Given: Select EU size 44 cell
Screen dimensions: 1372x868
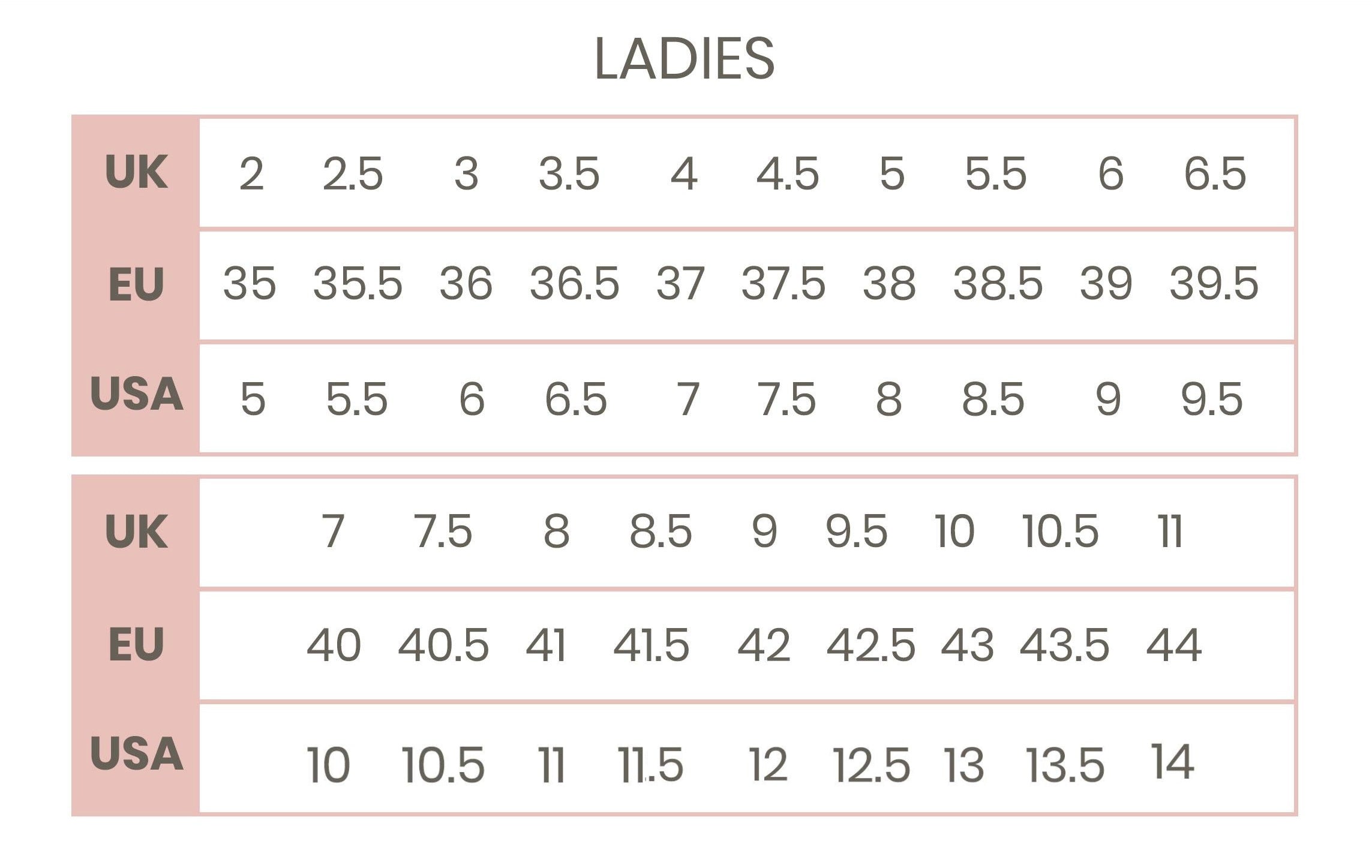Looking at the screenshot, I should 1173,645.
